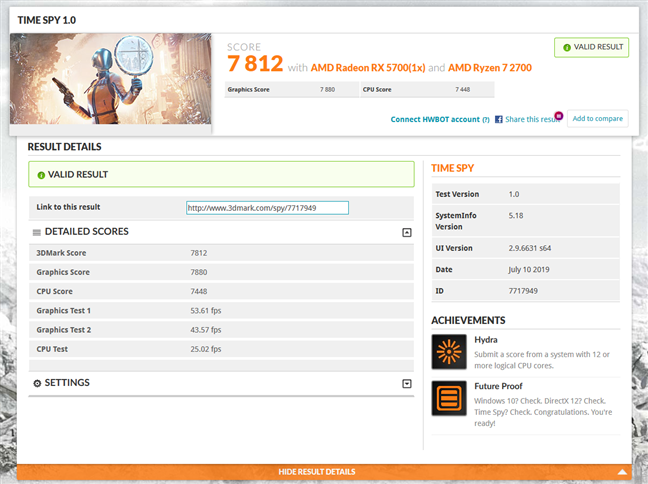Click the Settings gear icon
The width and height of the screenshot is (648, 484).
click(37, 383)
